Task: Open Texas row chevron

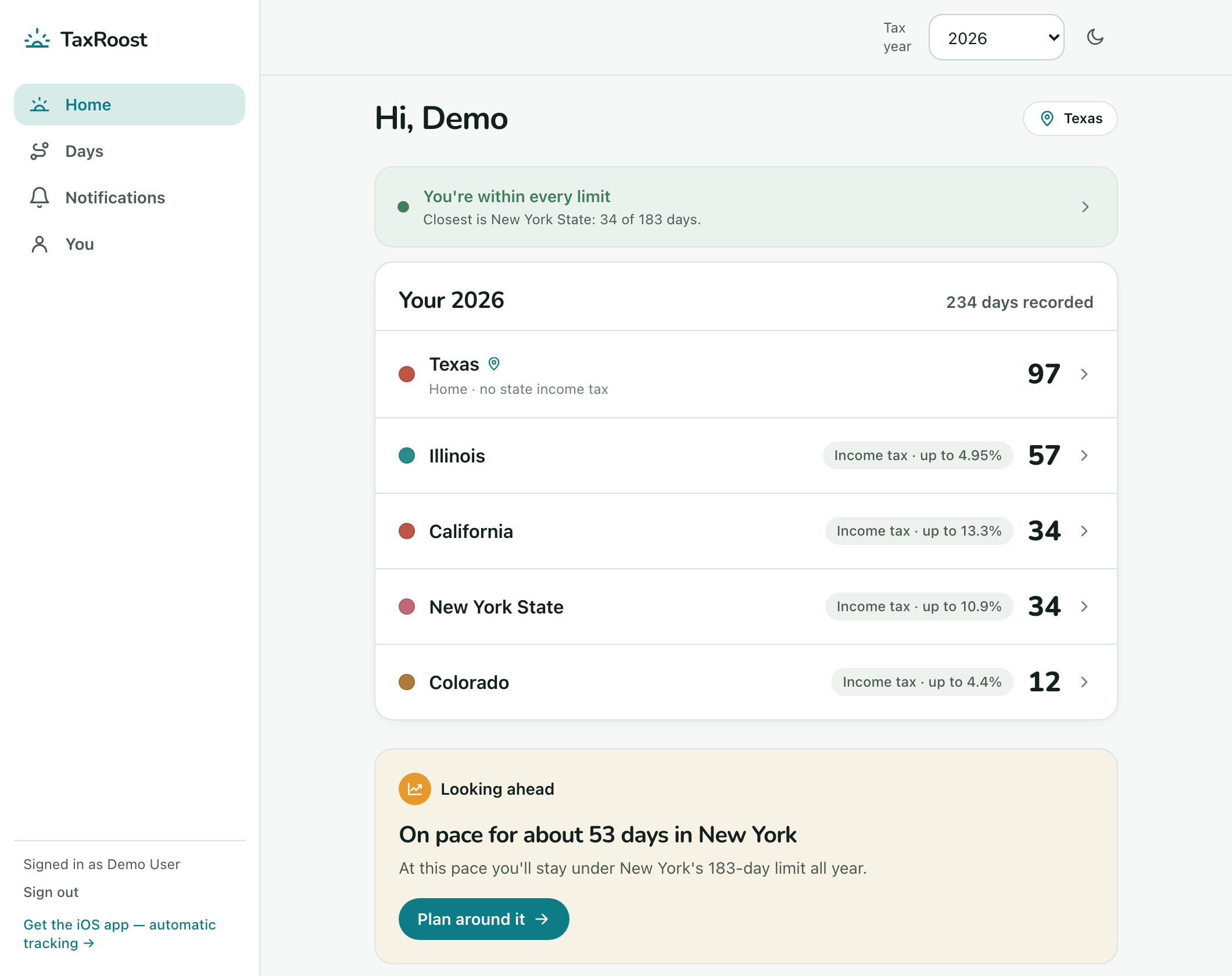Action: (1084, 374)
